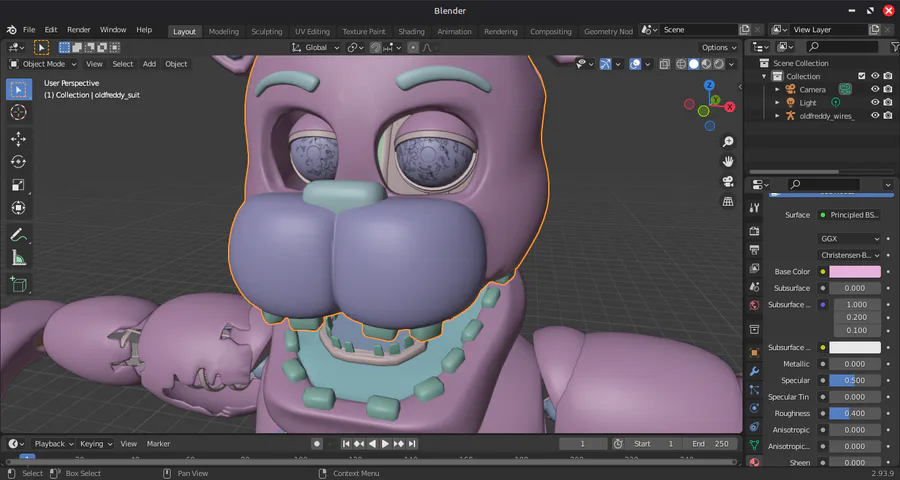This screenshot has width=900, height=480.
Task: Hide the Light object in the outliner
Action: pos(875,102)
